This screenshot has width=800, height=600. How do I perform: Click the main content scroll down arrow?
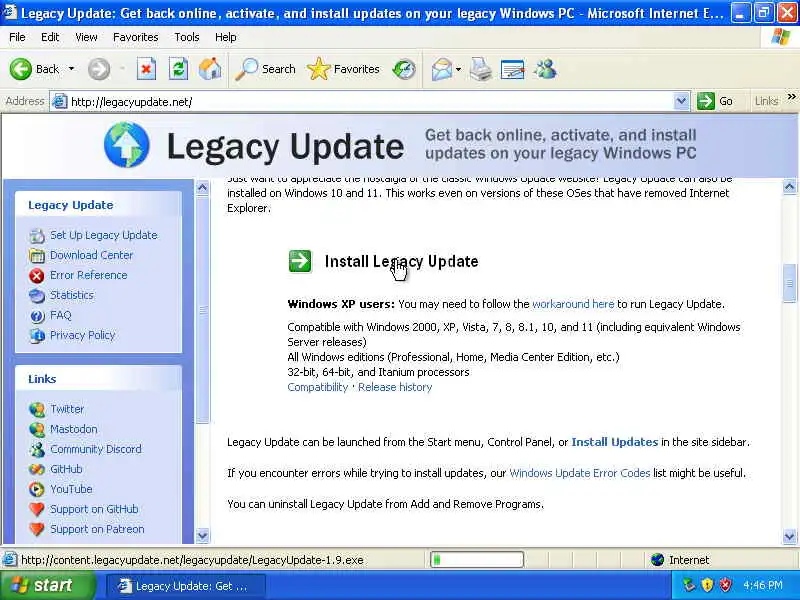pyautogui.click(x=789, y=536)
